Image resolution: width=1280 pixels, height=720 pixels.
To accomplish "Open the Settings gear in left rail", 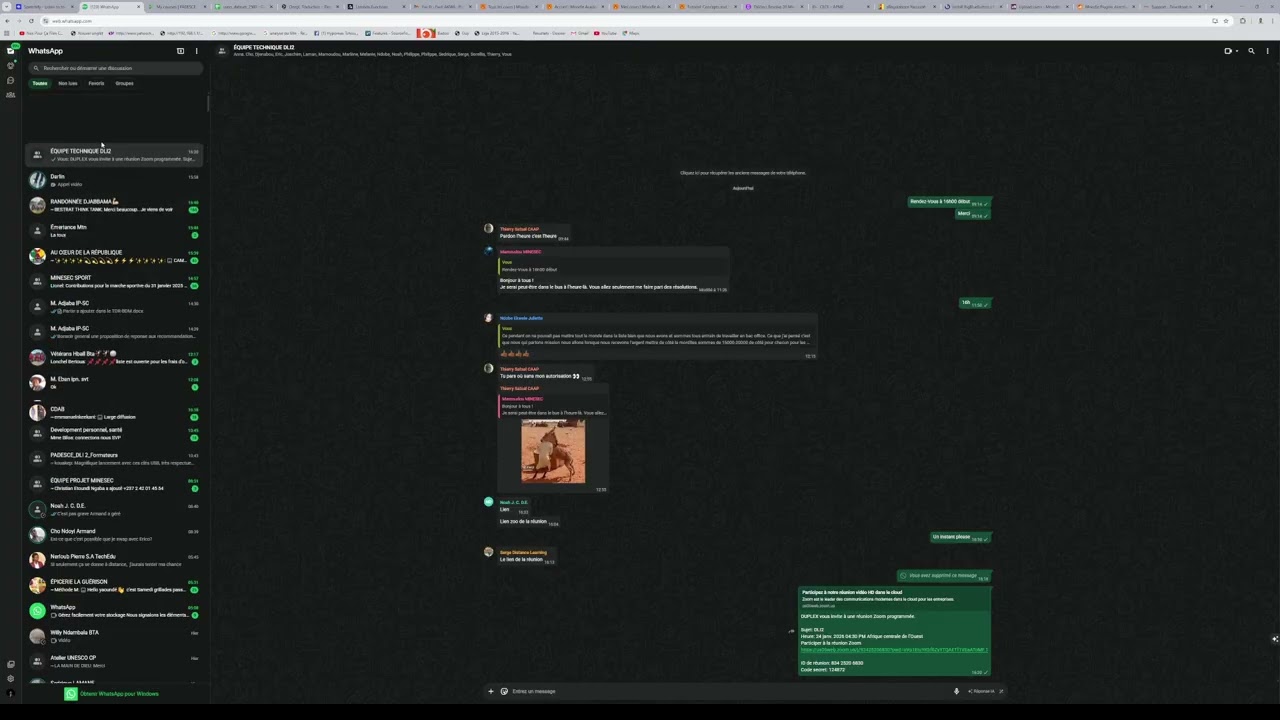I will tap(10, 678).
